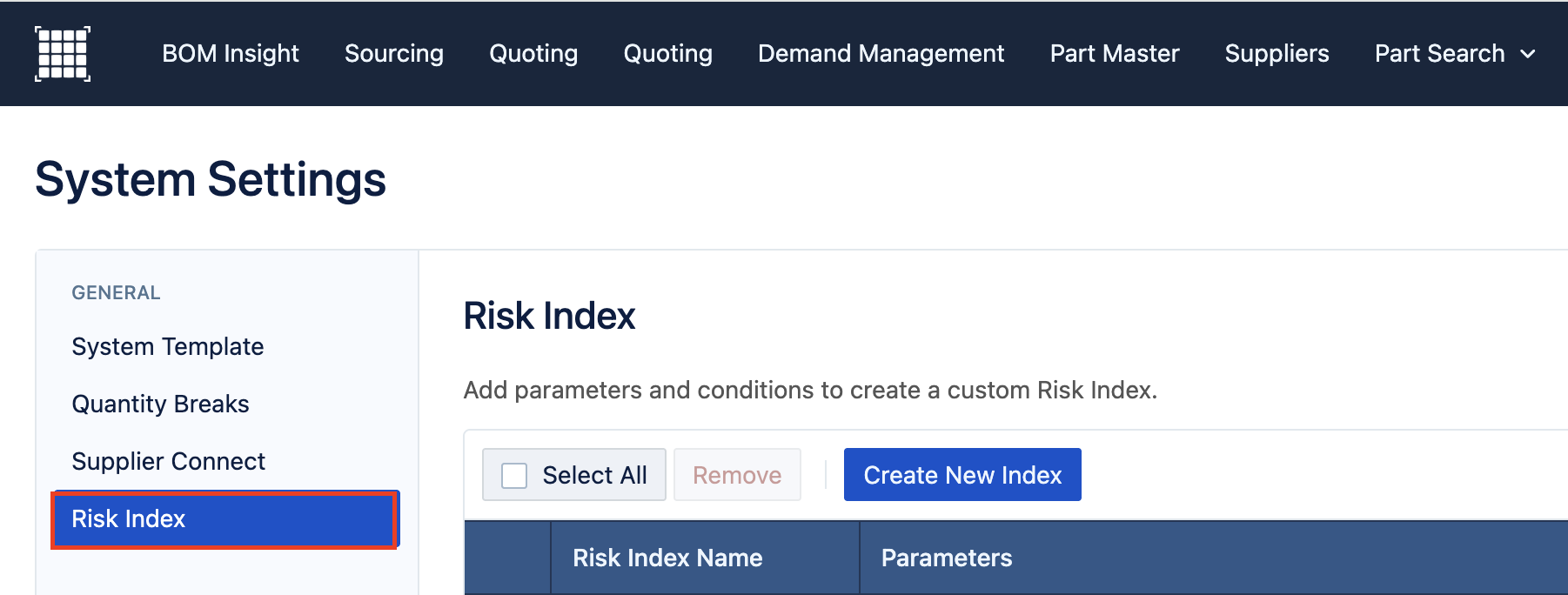Viewport: 1568px width, 595px height.
Task: Tick the Select All checkbox
Action: tap(514, 476)
